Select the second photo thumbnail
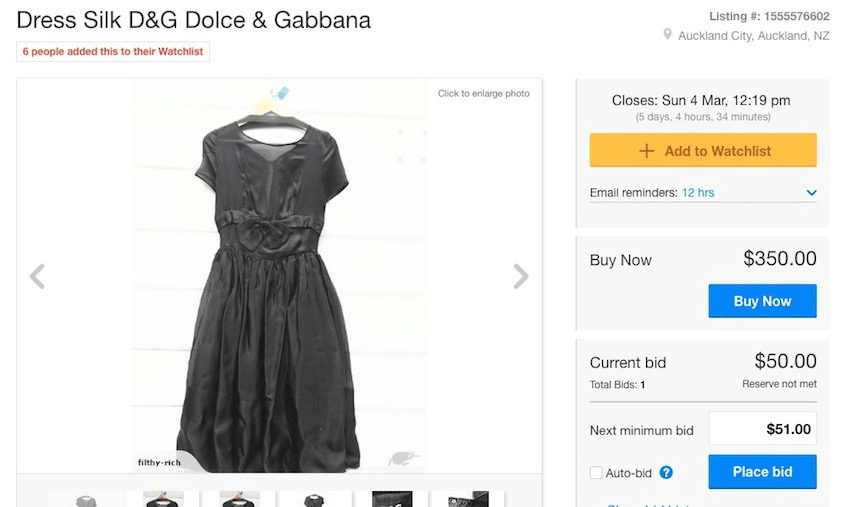This screenshot has width=850, height=507. [x=162, y=499]
